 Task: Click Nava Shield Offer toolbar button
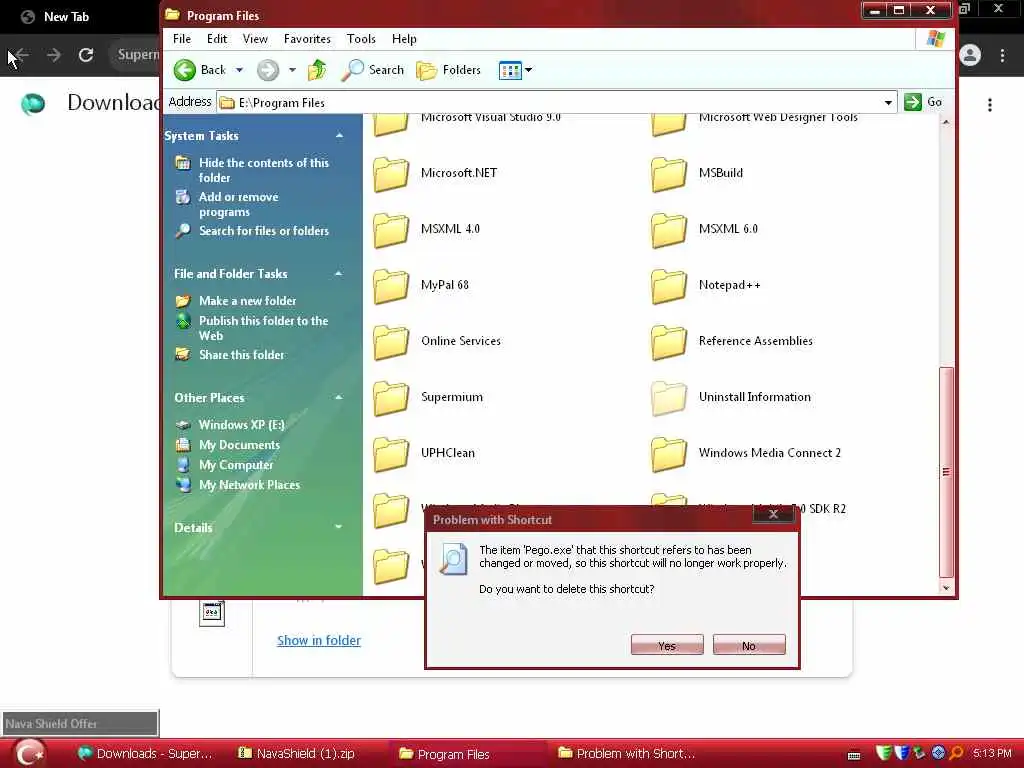[x=80, y=724]
